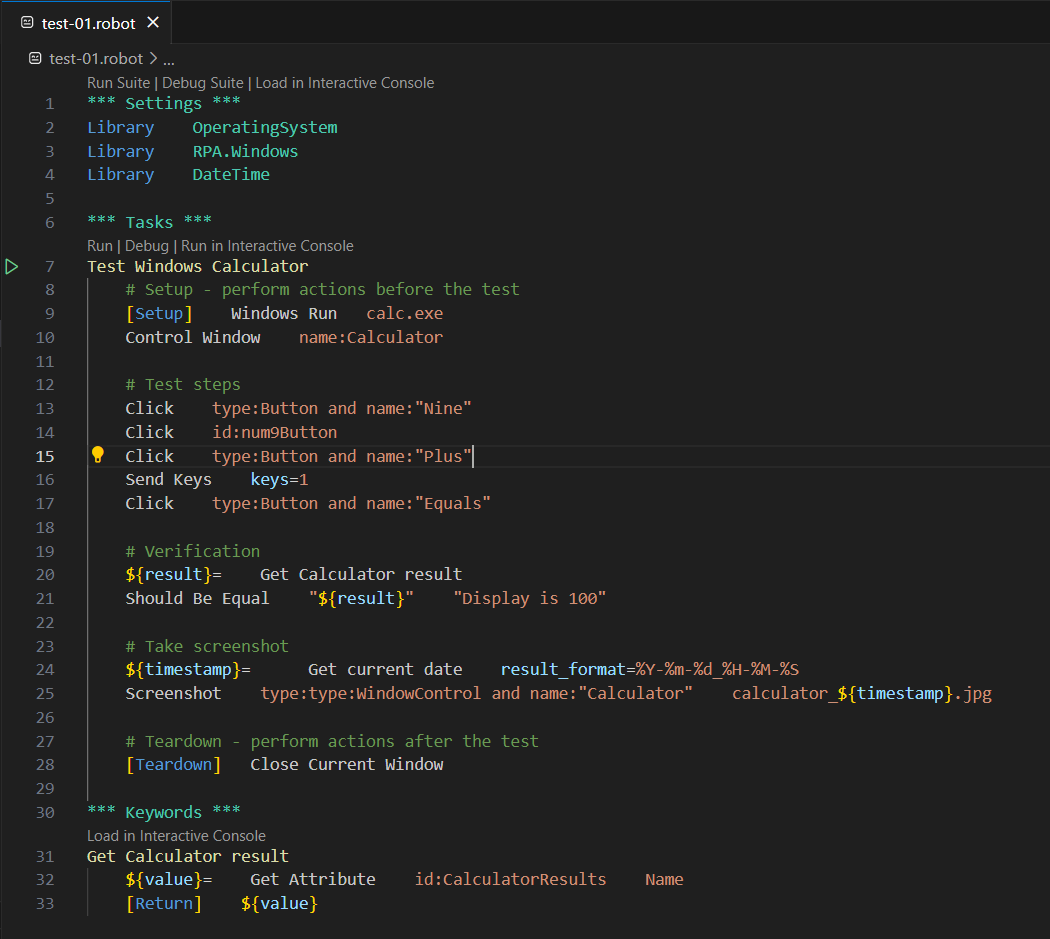Viewport: 1050px width, 939px height.
Task: Load in Interactive Console above the Settings section
Action: point(344,83)
